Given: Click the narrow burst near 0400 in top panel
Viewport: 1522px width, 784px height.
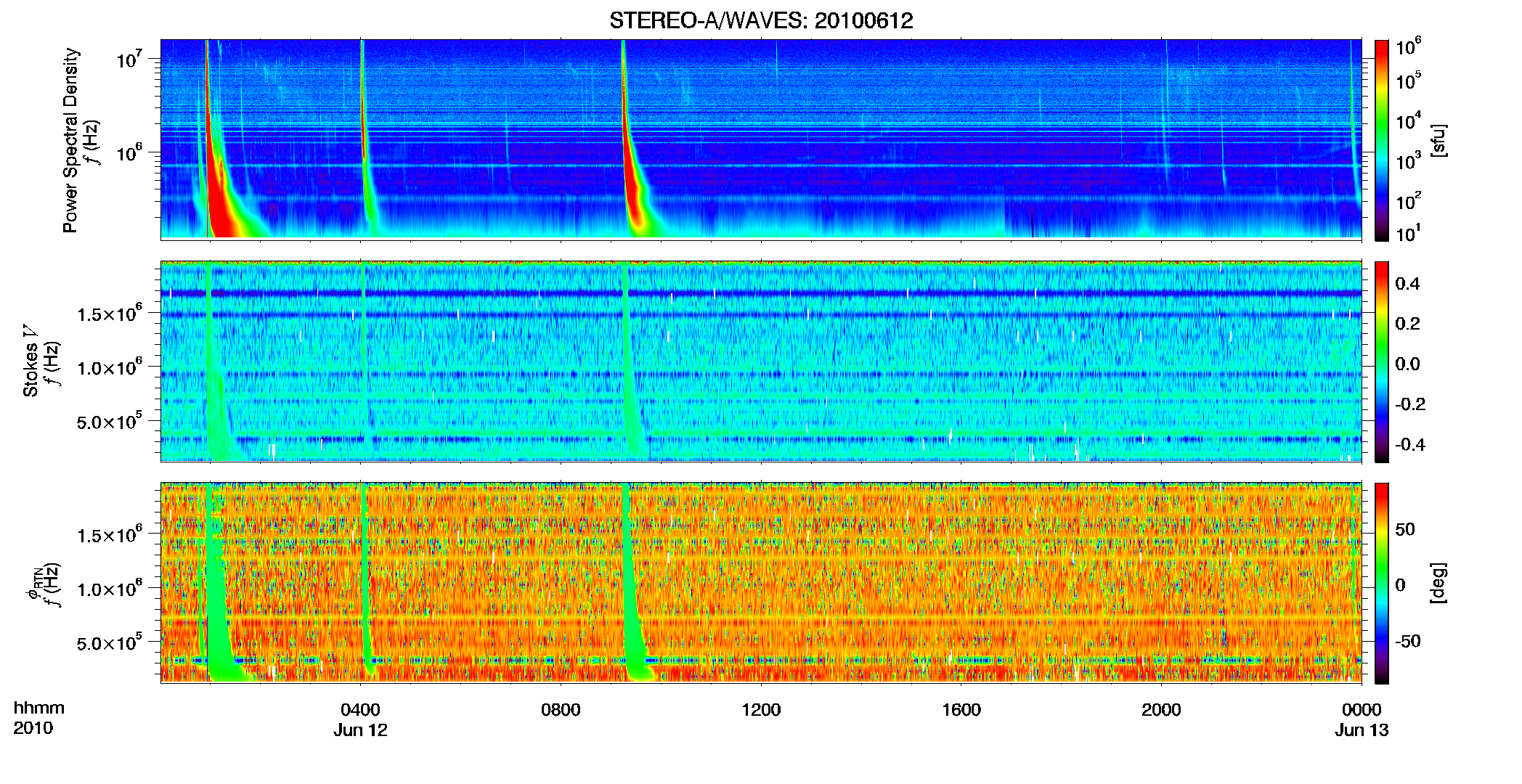Looking at the screenshot, I should pos(364,131).
